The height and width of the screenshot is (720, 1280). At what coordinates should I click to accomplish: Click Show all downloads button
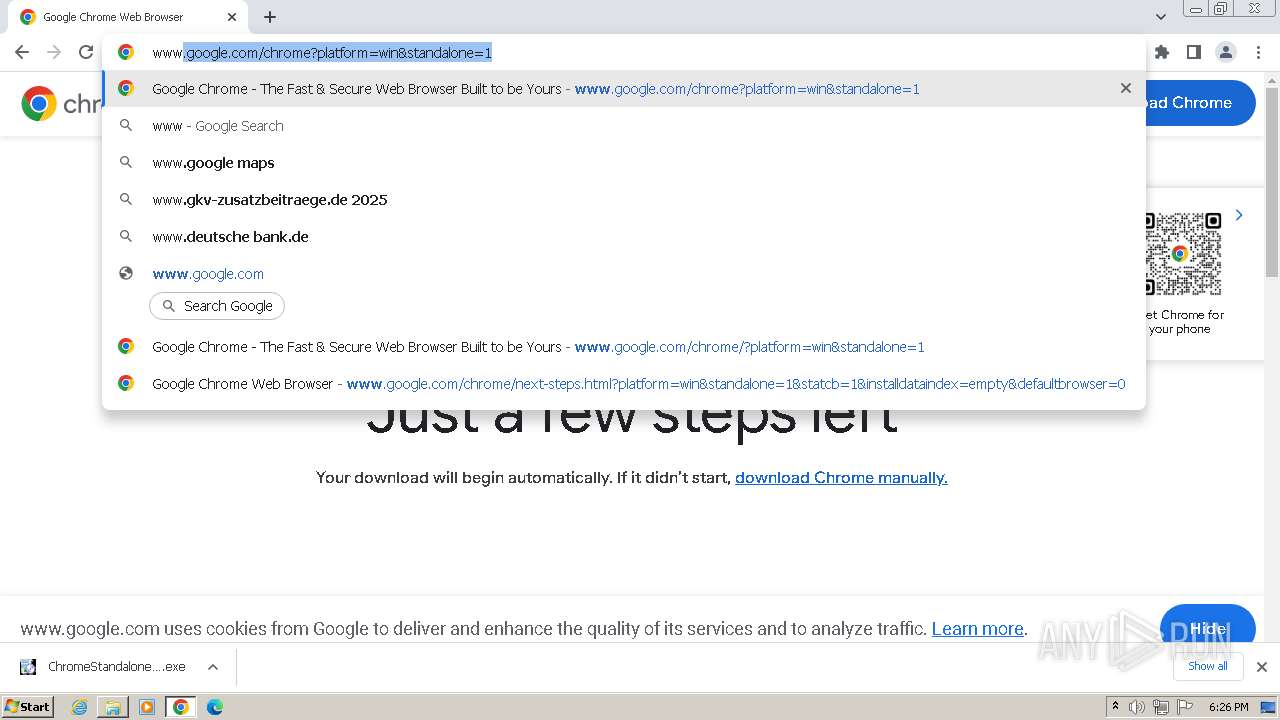(1208, 666)
